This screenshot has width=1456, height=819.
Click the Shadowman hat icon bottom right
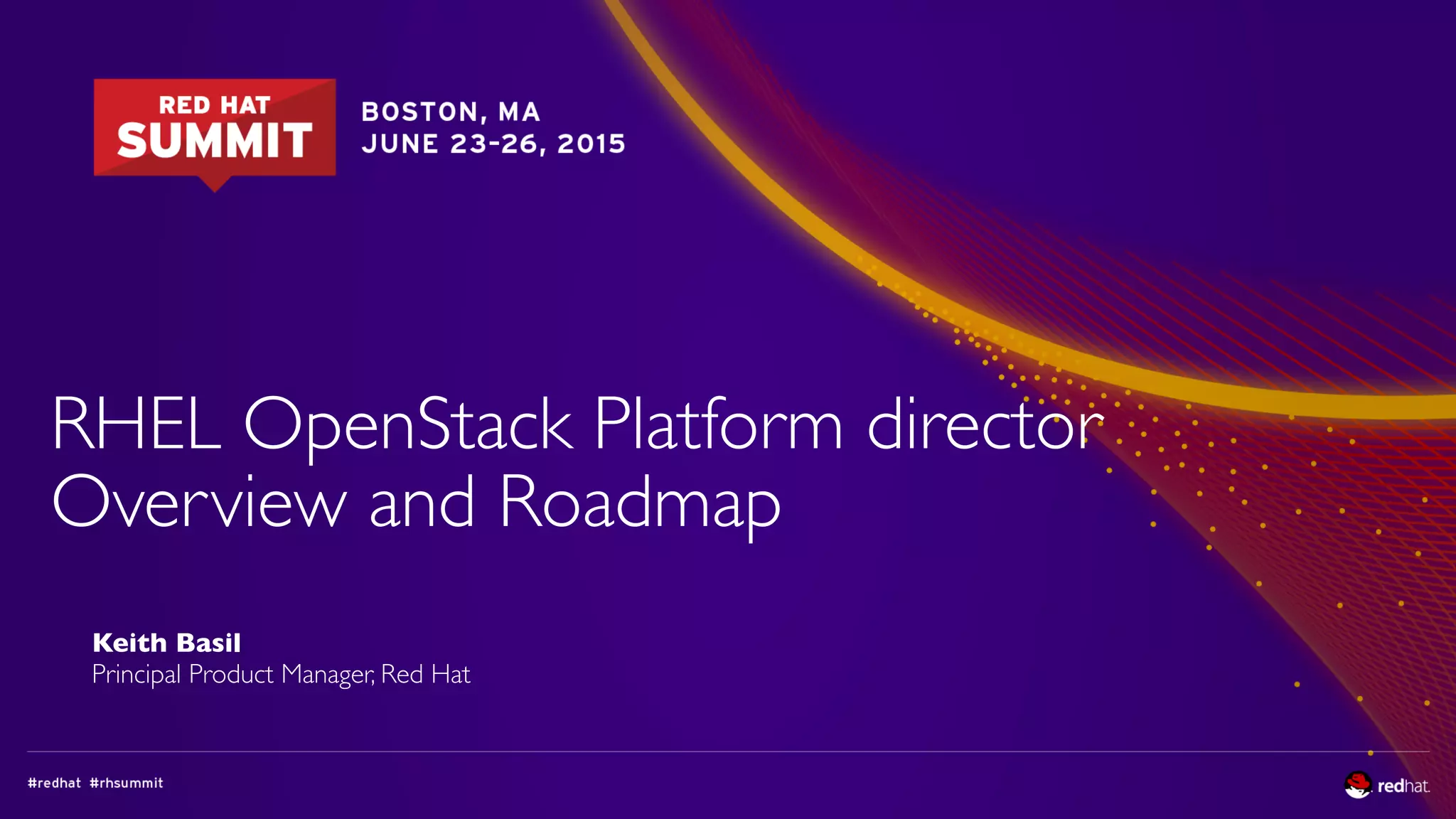[1357, 785]
